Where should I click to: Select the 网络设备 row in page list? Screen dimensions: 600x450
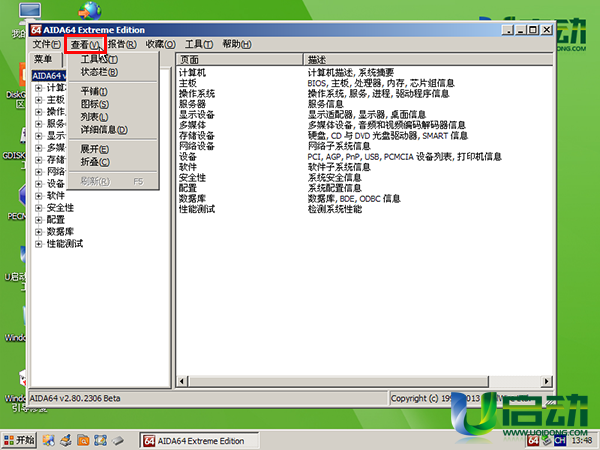coord(197,146)
